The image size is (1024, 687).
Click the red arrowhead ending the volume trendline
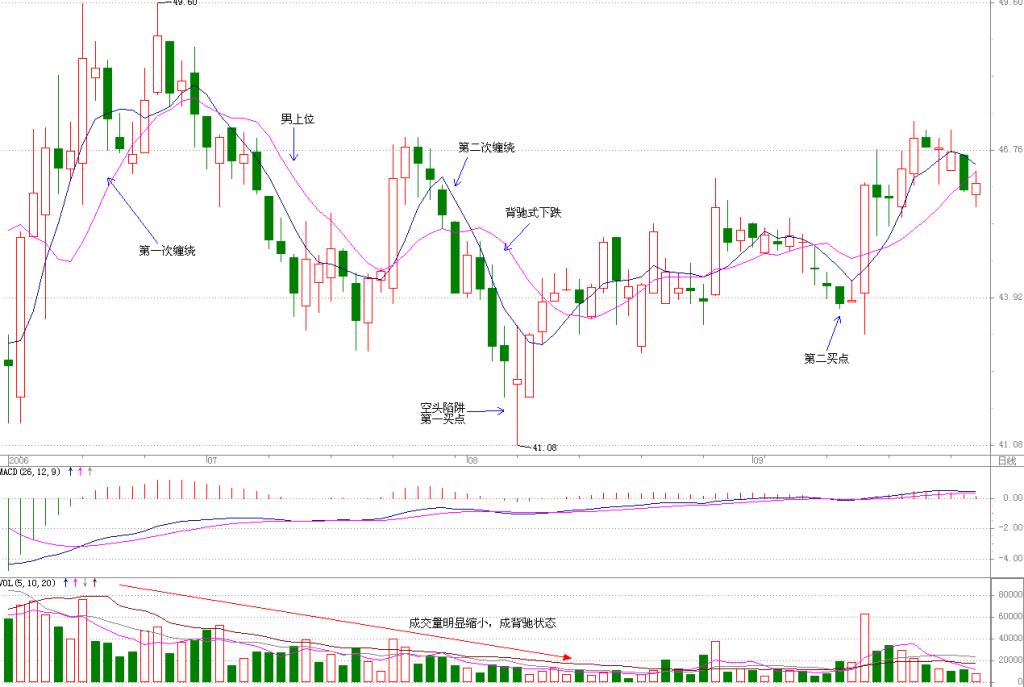(568, 657)
